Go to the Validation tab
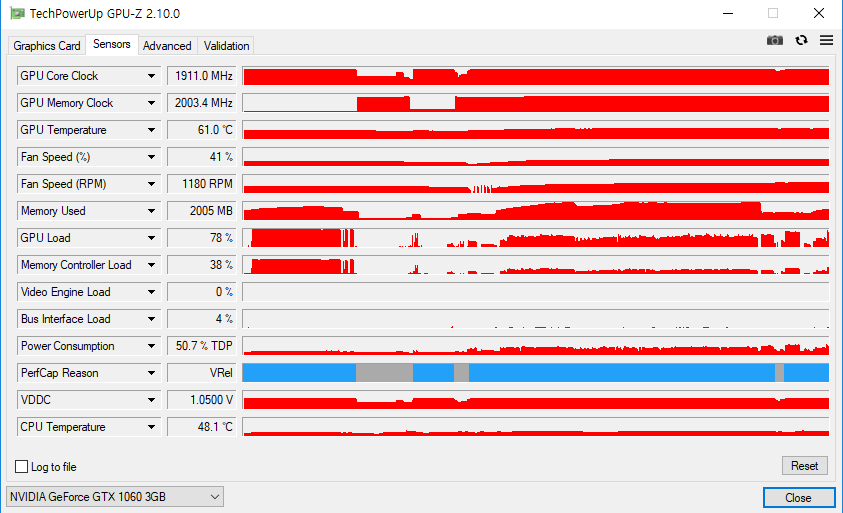843x513 pixels. [x=226, y=46]
